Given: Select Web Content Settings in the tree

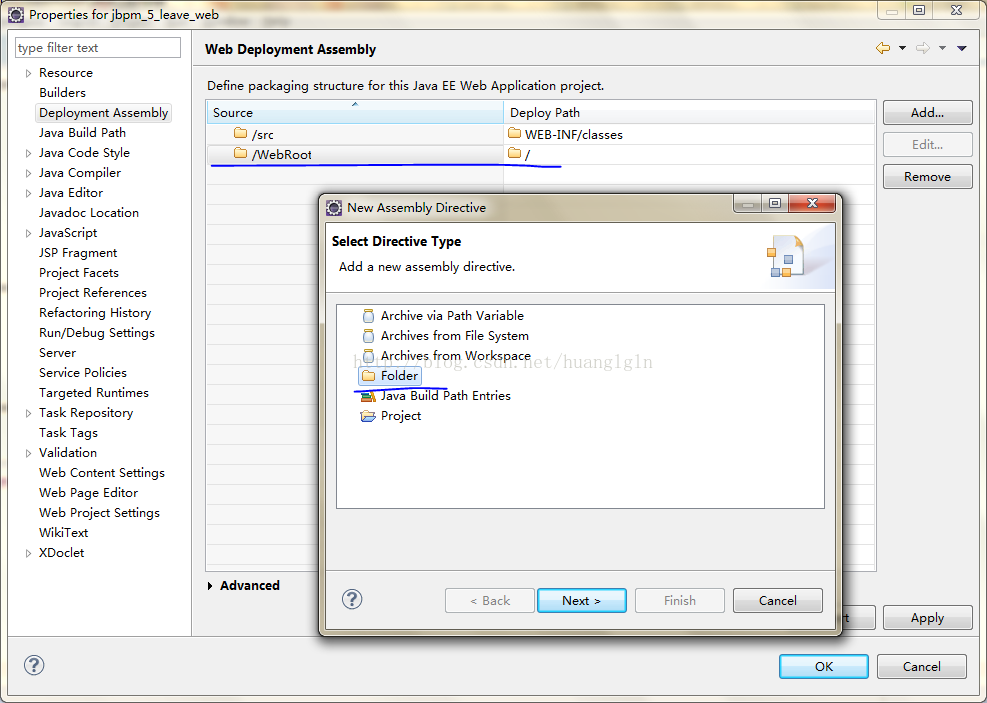Looking at the screenshot, I should coord(102,473).
